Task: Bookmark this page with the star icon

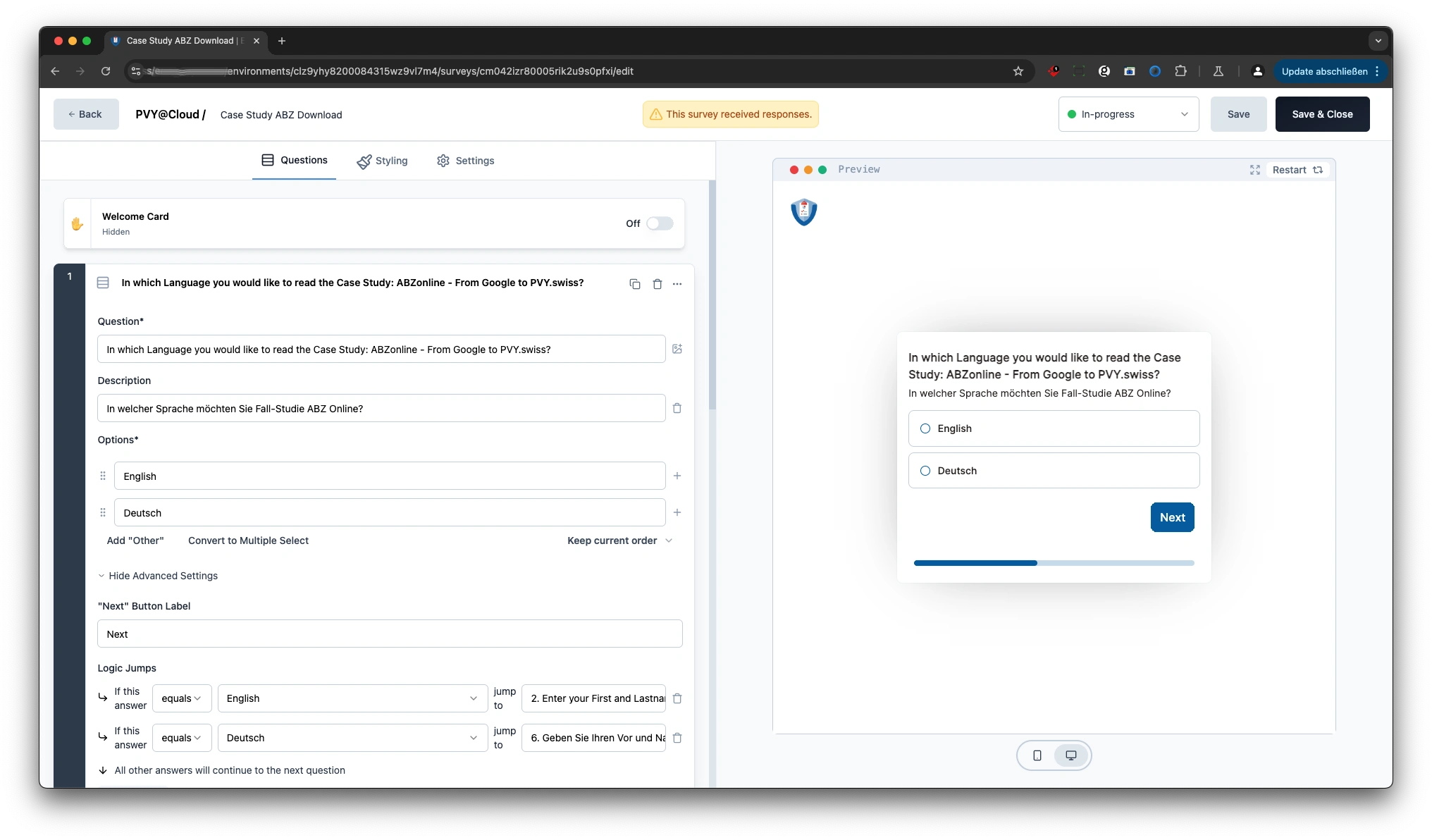Action: coord(1018,71)
